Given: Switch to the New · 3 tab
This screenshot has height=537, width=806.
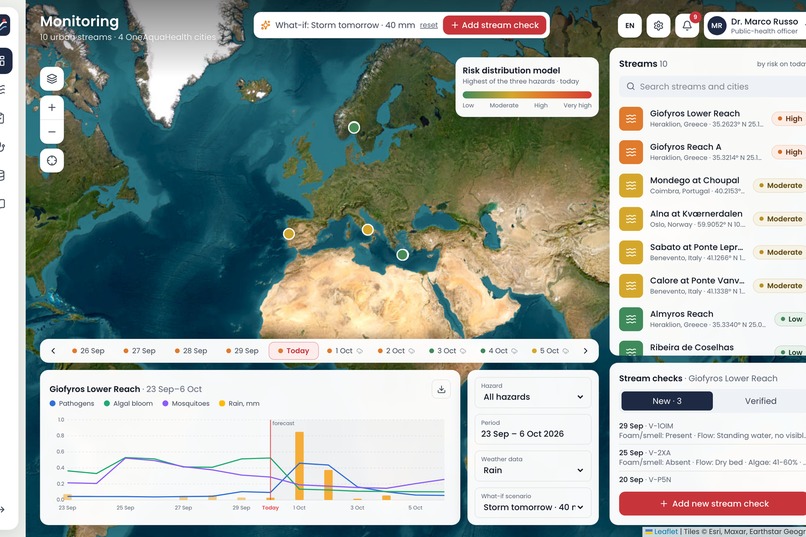Looking at the screenshot, I should pos(667,401).
